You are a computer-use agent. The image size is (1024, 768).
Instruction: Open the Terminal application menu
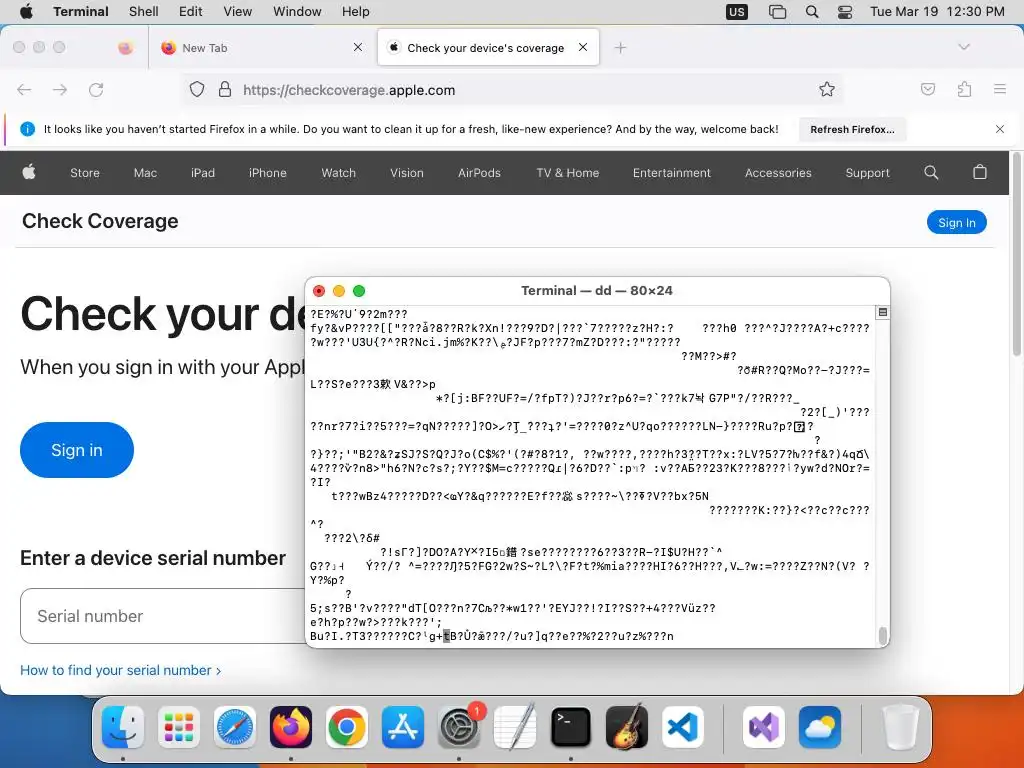(x=81, y=12)
